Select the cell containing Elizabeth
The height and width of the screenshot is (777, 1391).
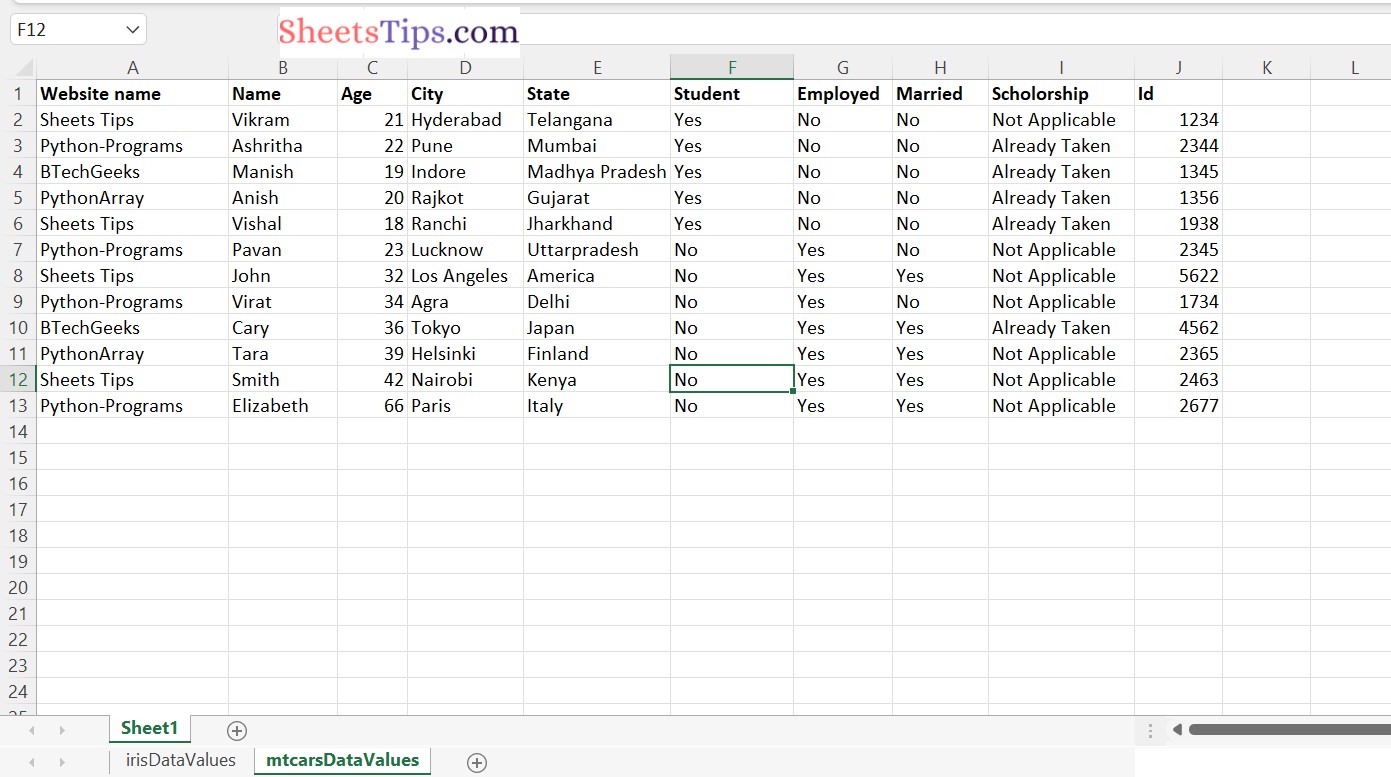pos(283,405)
